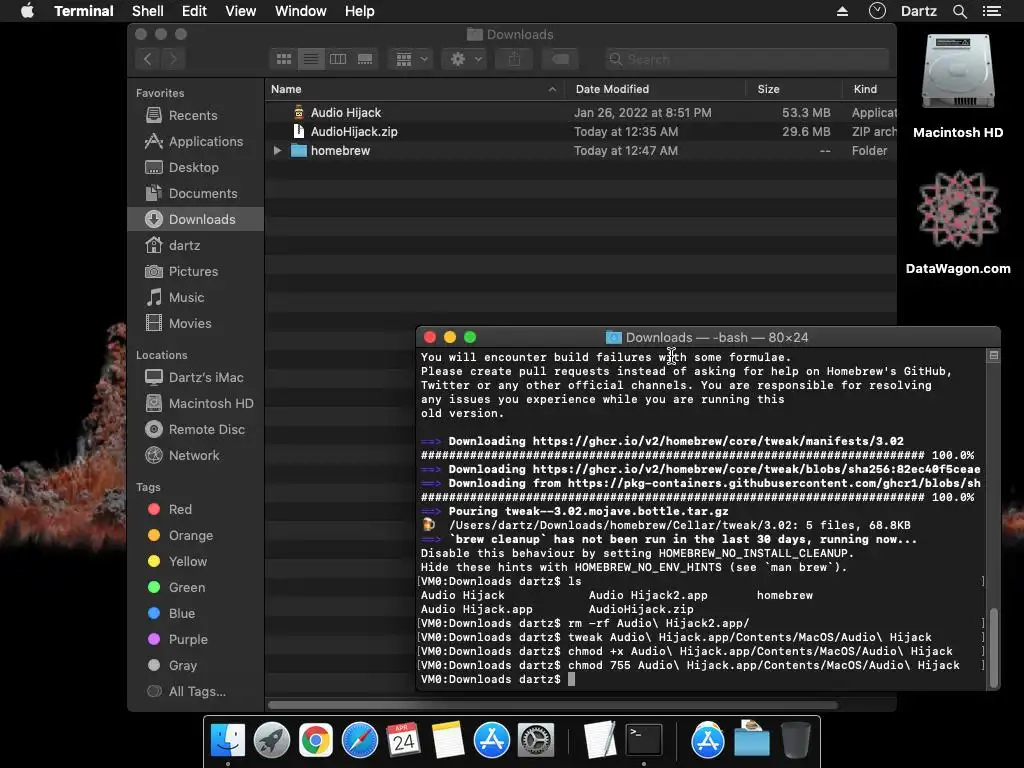Screen dimensions: 1024x768
Task: Switch Finder to gallery view
Action: click(365, 59)
